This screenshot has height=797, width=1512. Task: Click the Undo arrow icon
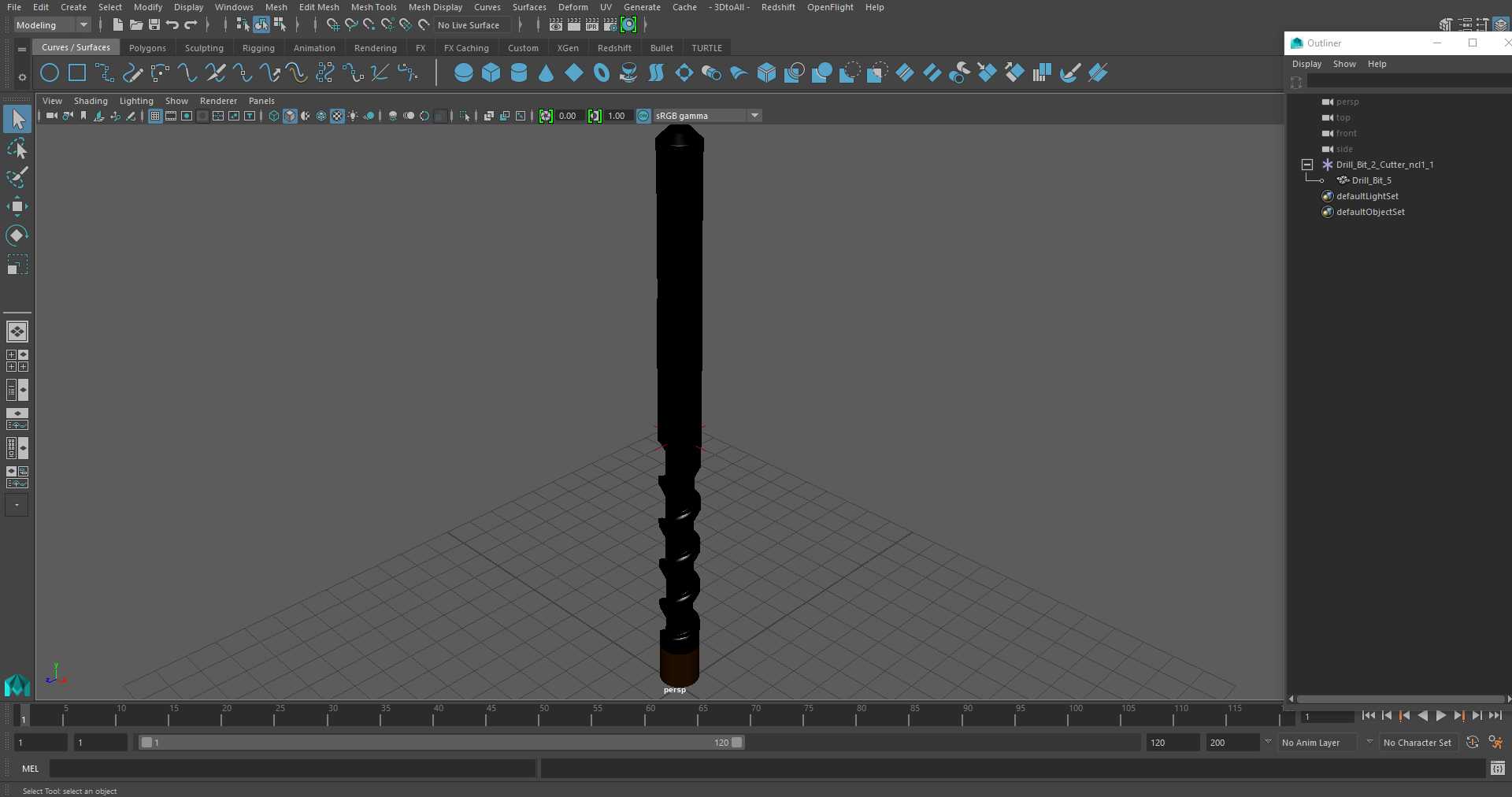click(172, 25)
